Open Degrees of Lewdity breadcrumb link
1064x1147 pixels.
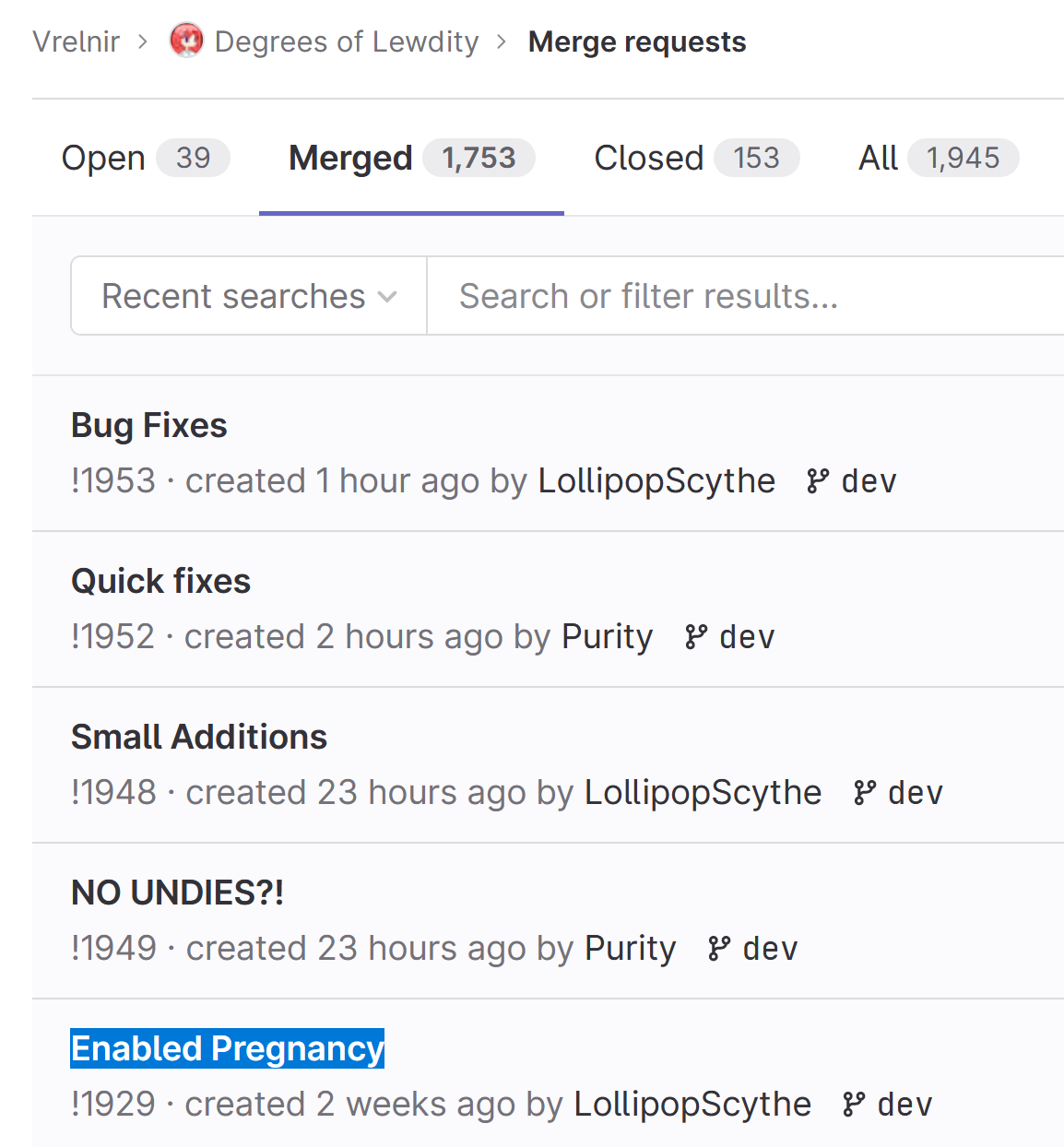coord(346,41)
